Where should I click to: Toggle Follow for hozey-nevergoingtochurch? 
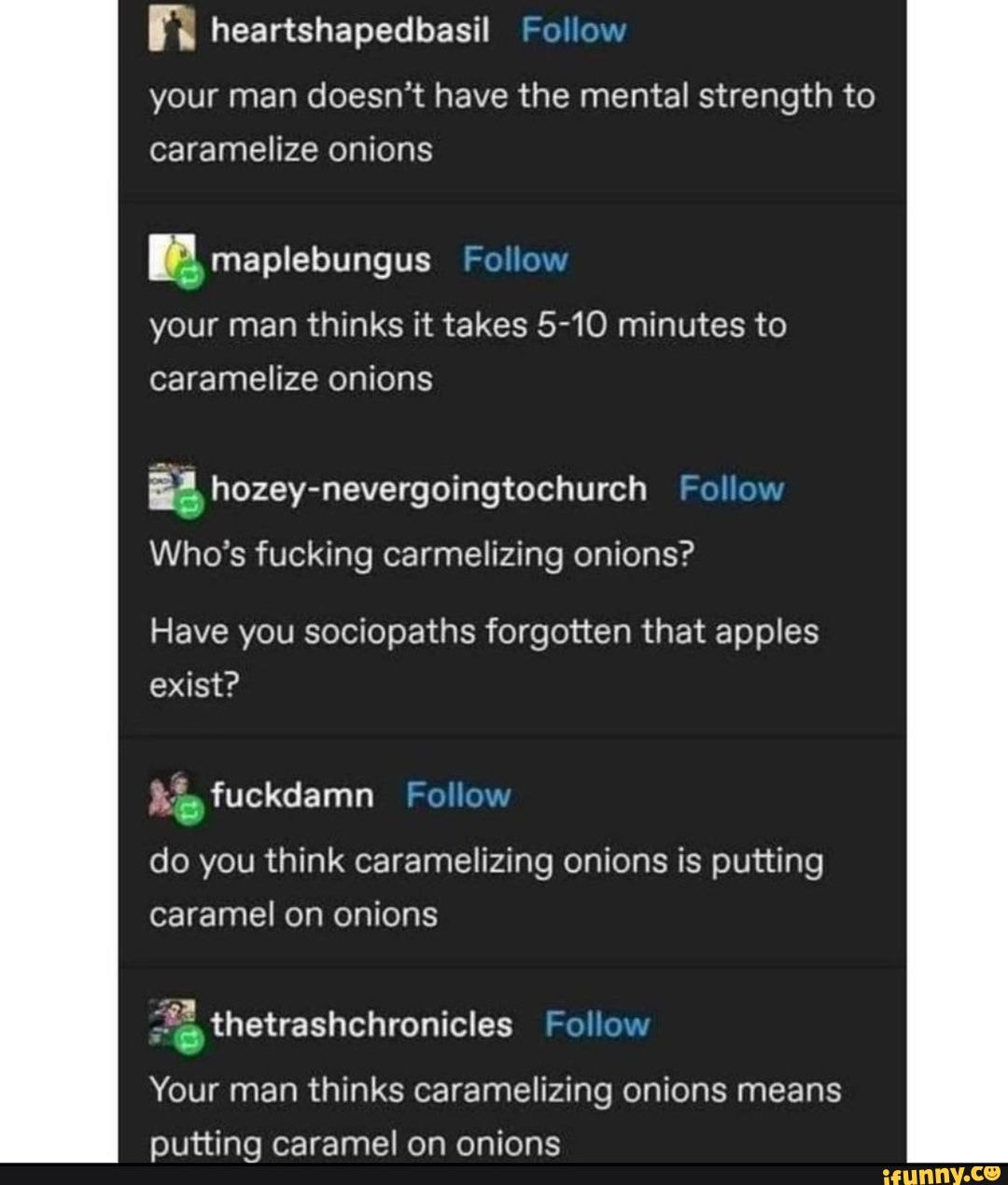tap(731, 487)
